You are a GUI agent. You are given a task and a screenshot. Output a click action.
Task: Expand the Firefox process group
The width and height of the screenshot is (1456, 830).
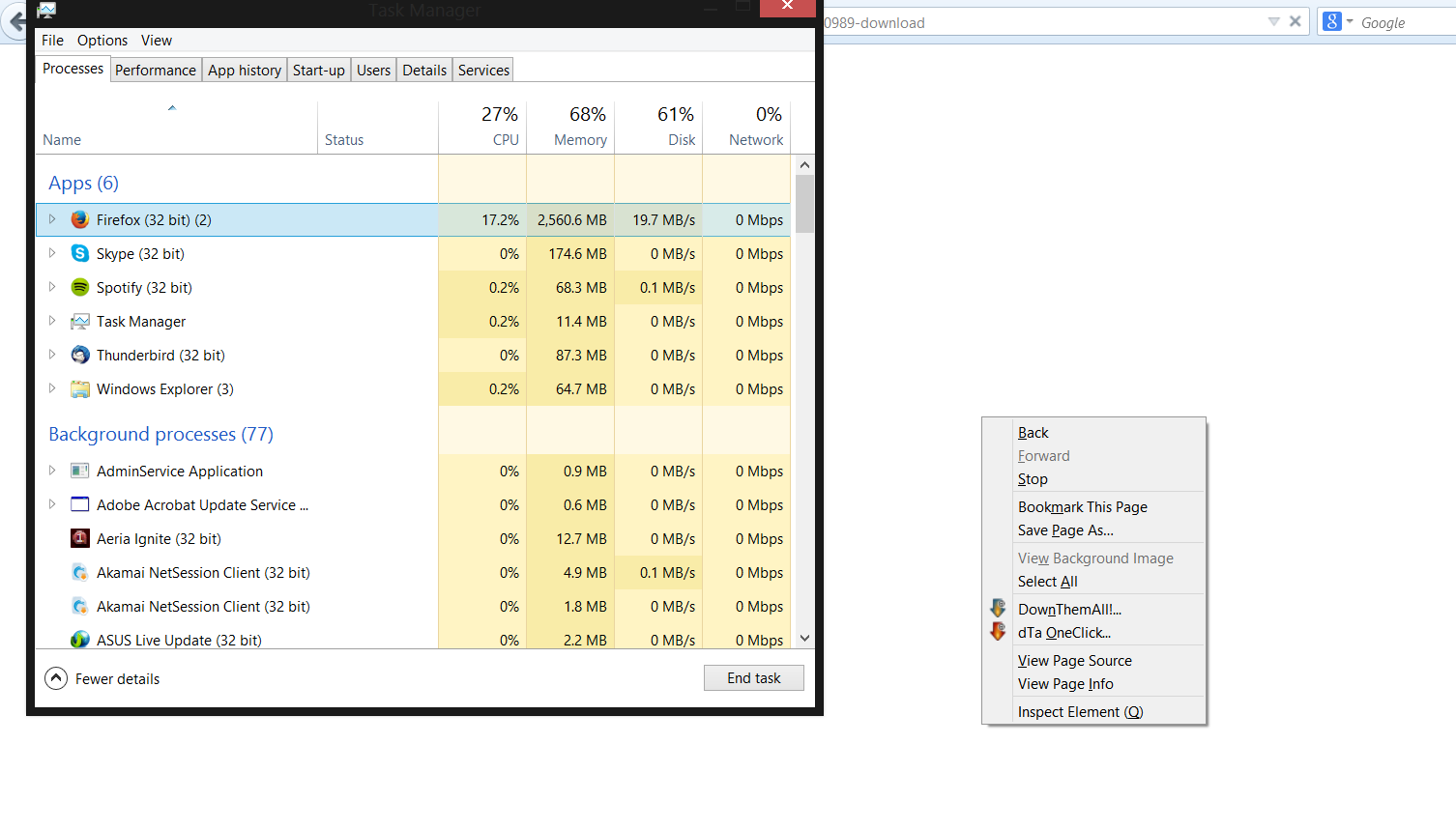[52, 219]
